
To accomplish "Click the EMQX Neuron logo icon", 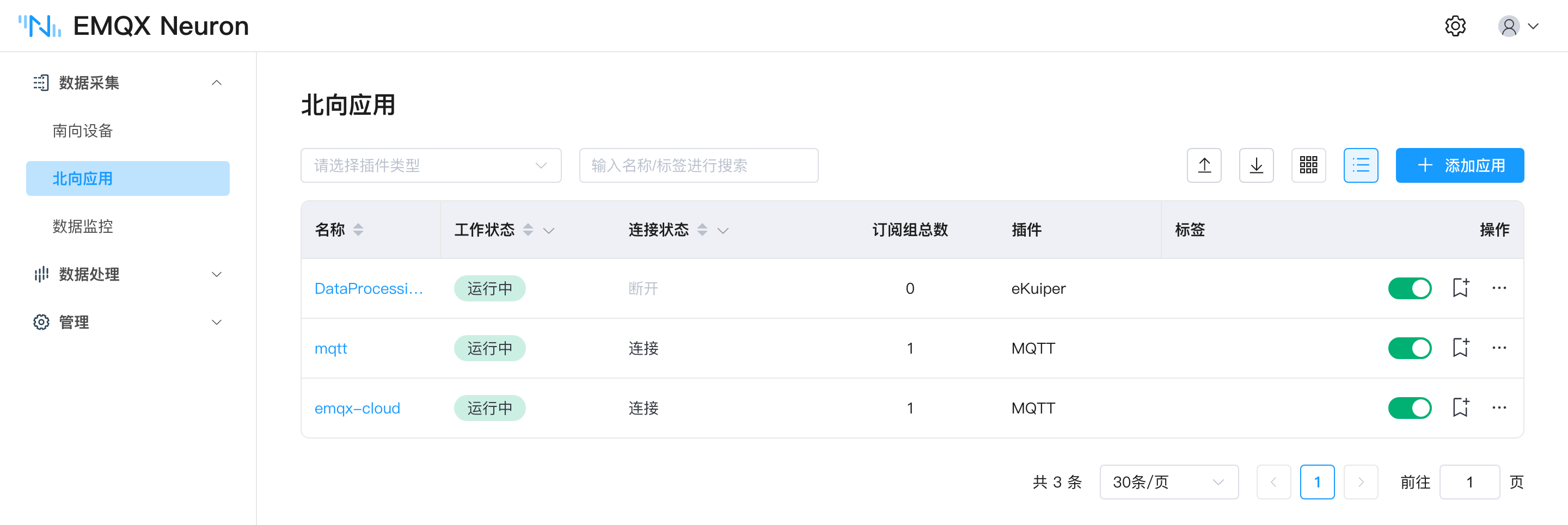I will tap(40, 26).
